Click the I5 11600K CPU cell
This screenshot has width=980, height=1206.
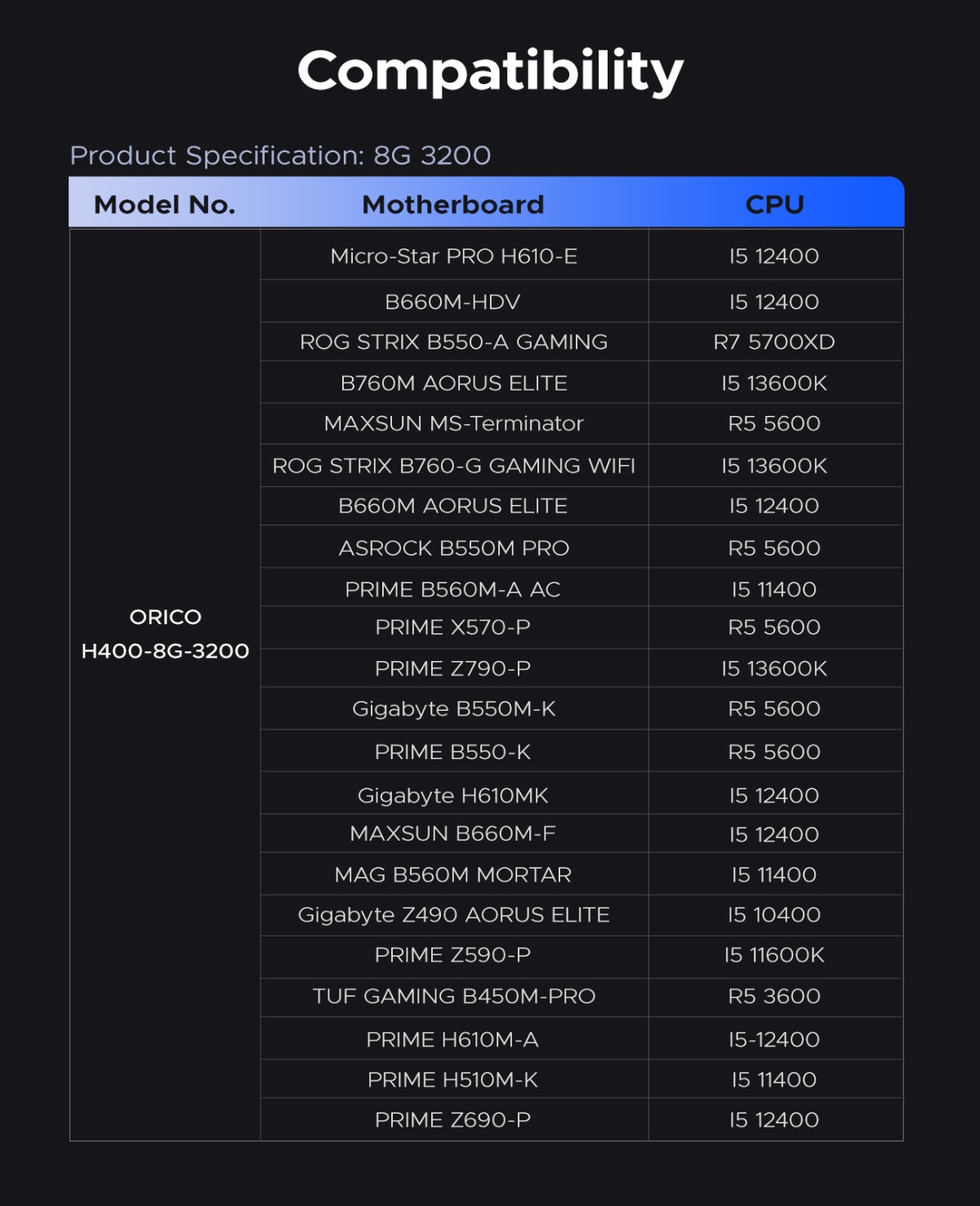pyautogui.click(x=775, y=955)
